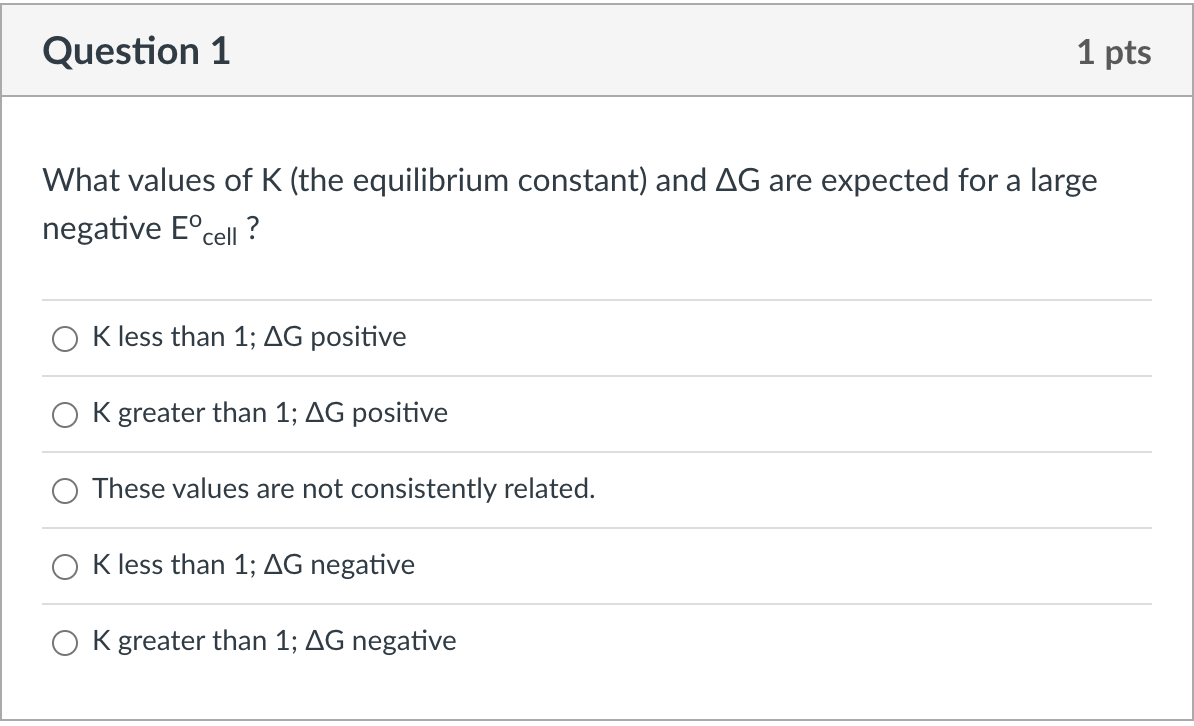Click the answer text 'K less than 1; ΔG positive'
Screen dimensions: 1194x726
click(x=249, y=337)
